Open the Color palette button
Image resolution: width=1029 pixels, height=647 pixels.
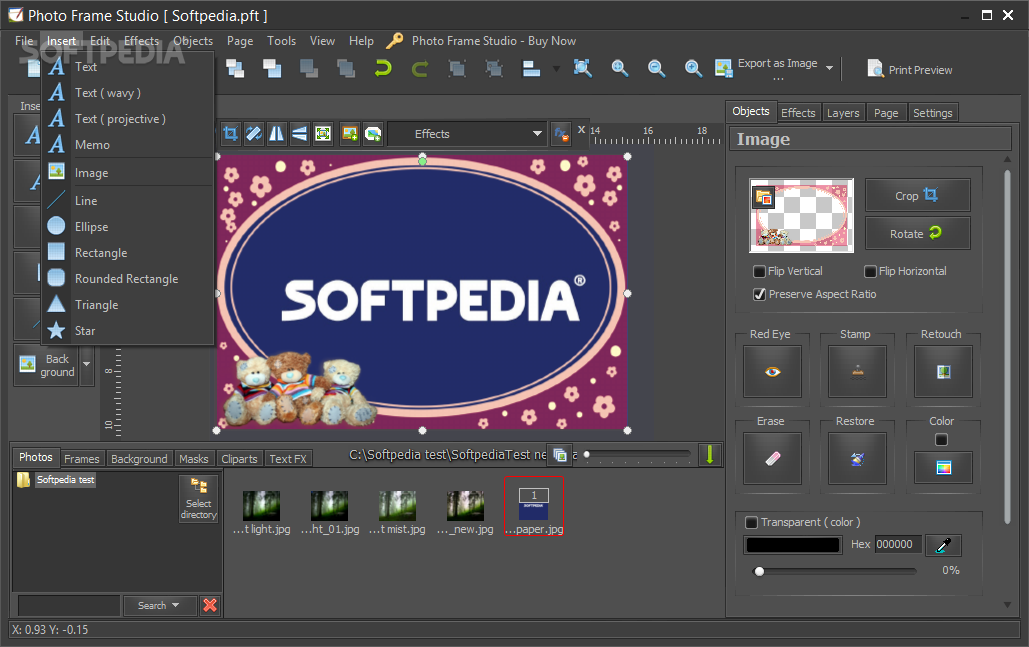[x=943, y=467]
